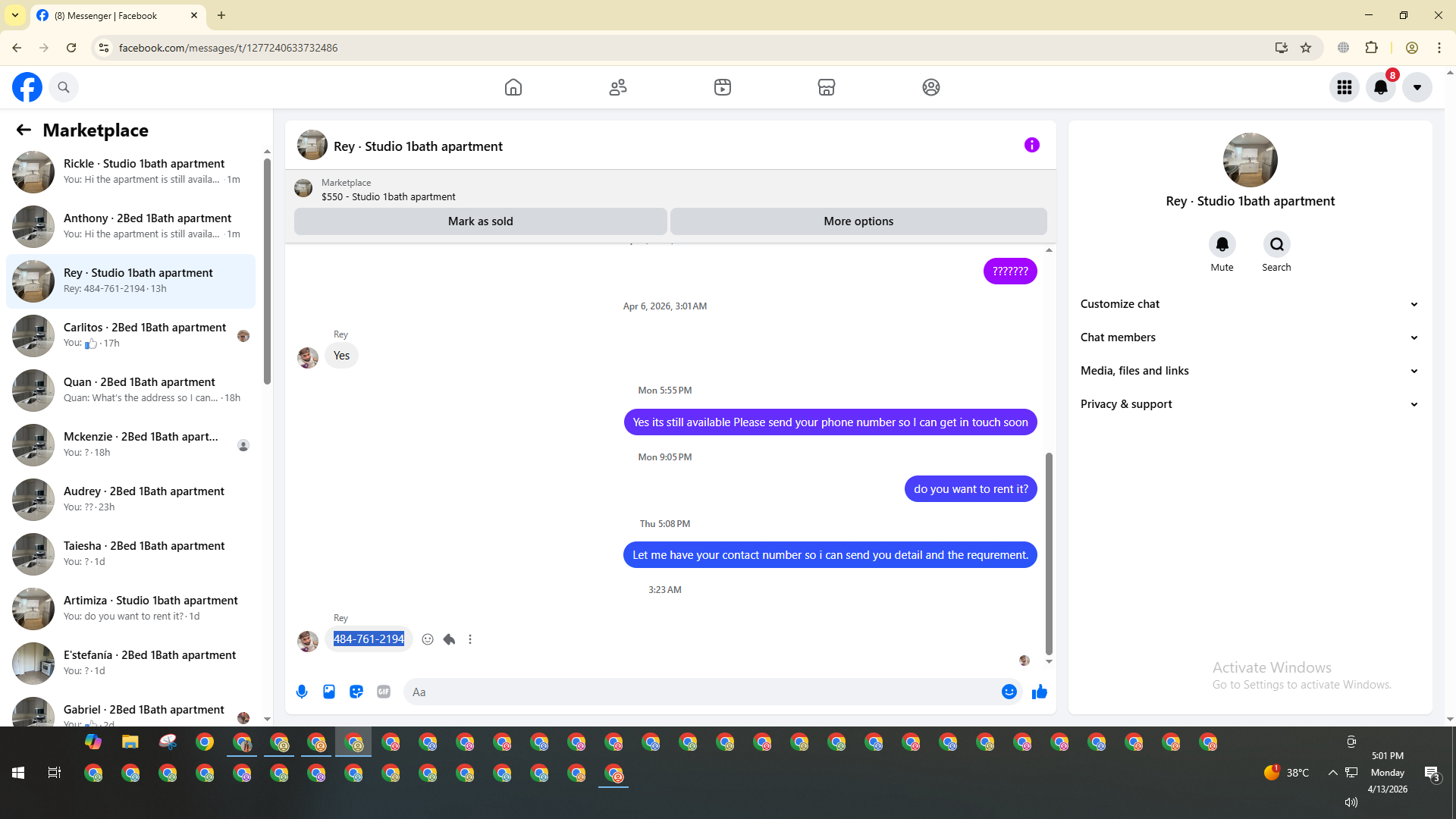Expand the Customize chat section
1456x819 pixels.
coord(1250,304)
